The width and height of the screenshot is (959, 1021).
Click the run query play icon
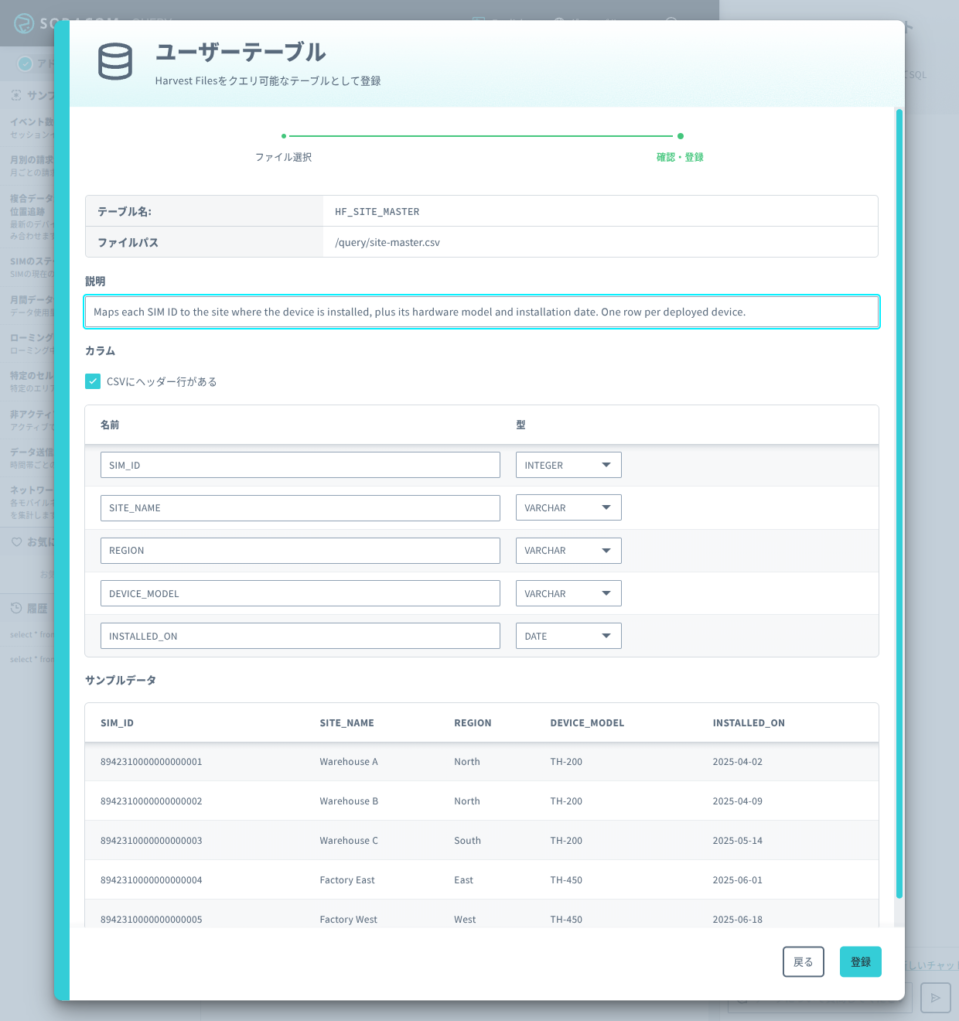936,998
